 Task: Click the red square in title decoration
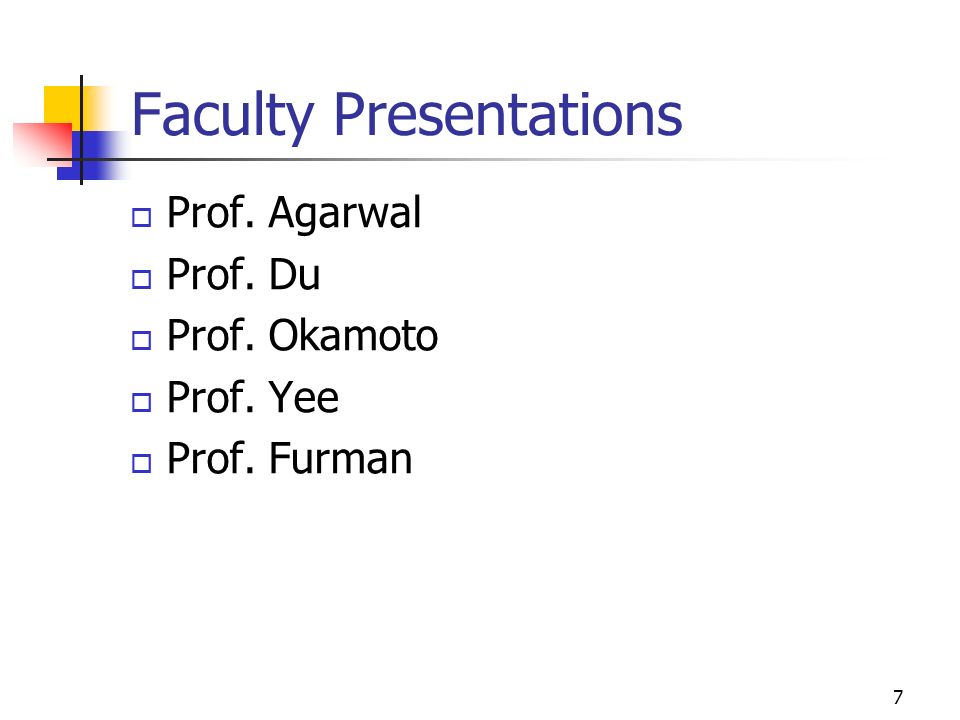(x=43, y=144)
